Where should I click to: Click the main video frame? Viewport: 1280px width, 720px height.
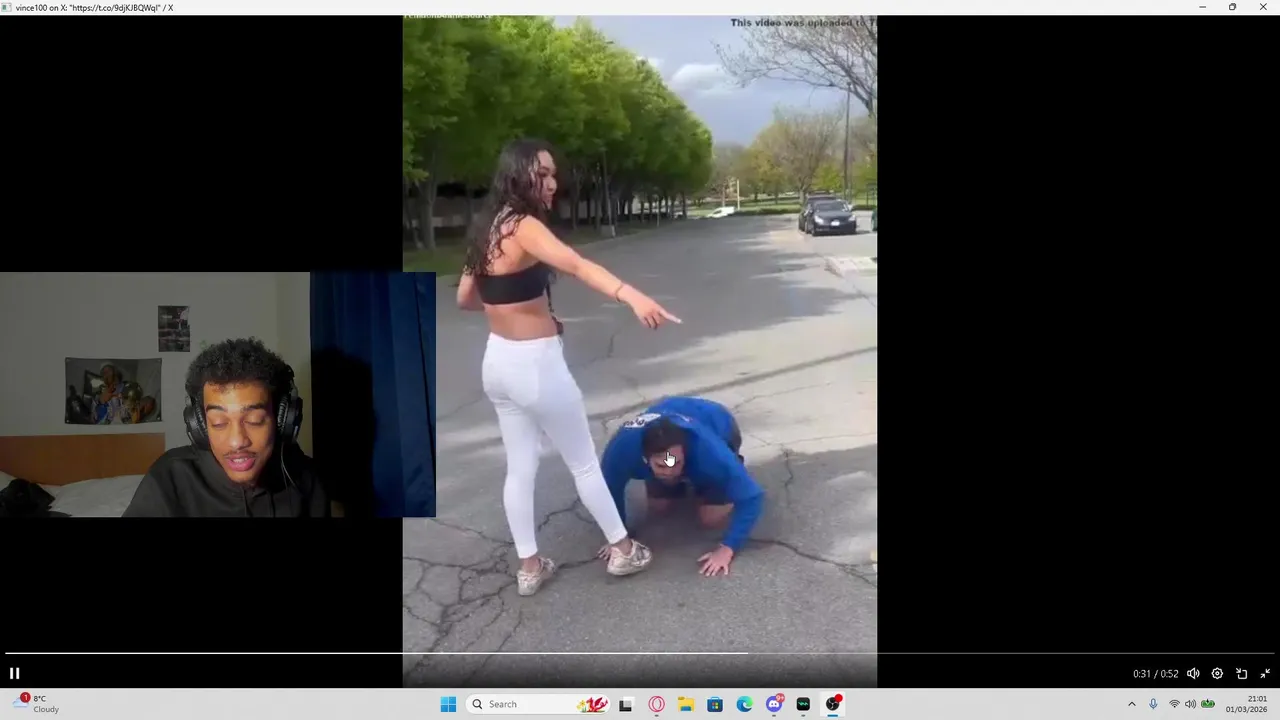640,350
